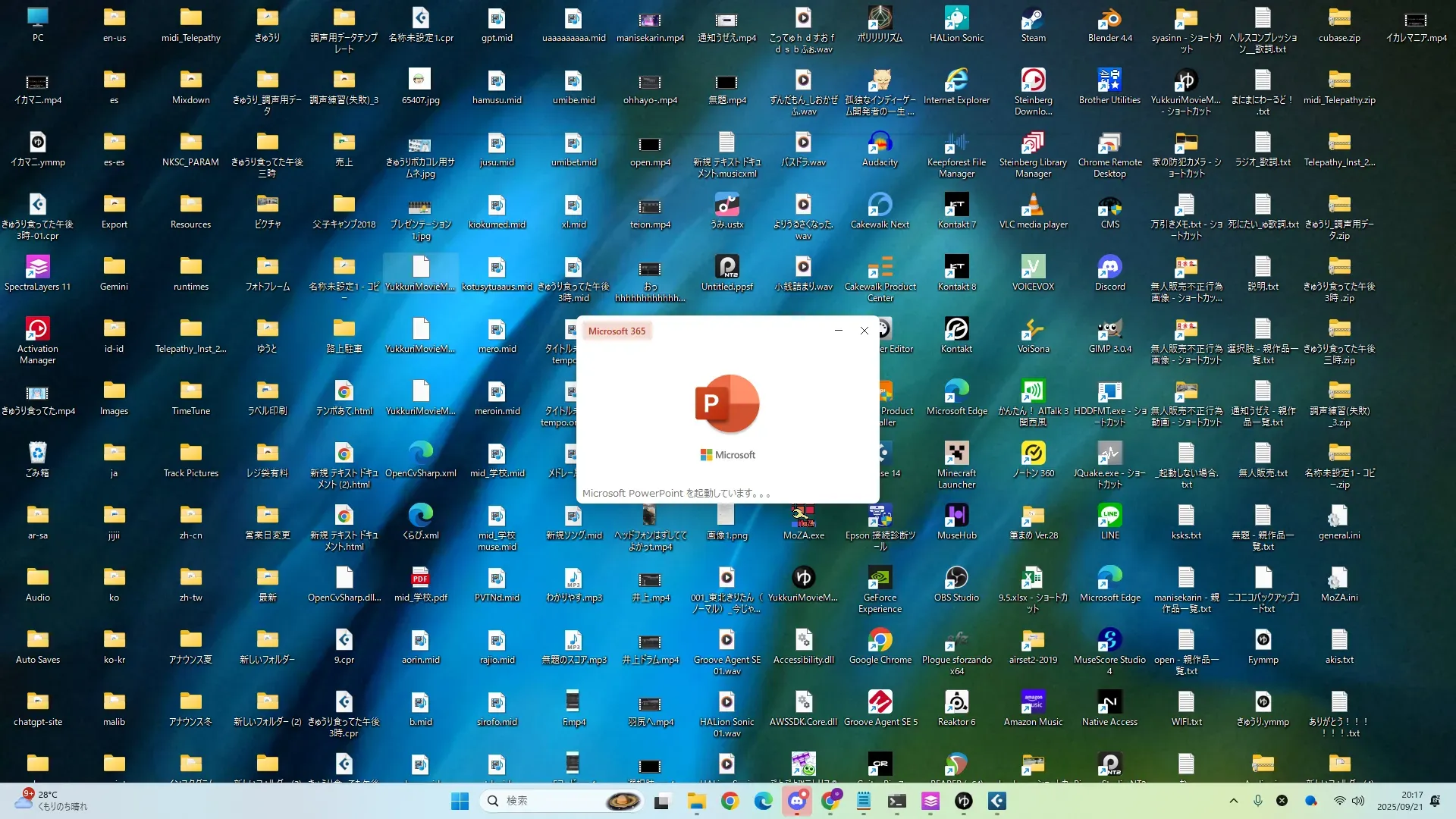Click the SpectraLayers 11 desktop icon

pyautogui.click(x=37, y=268)
